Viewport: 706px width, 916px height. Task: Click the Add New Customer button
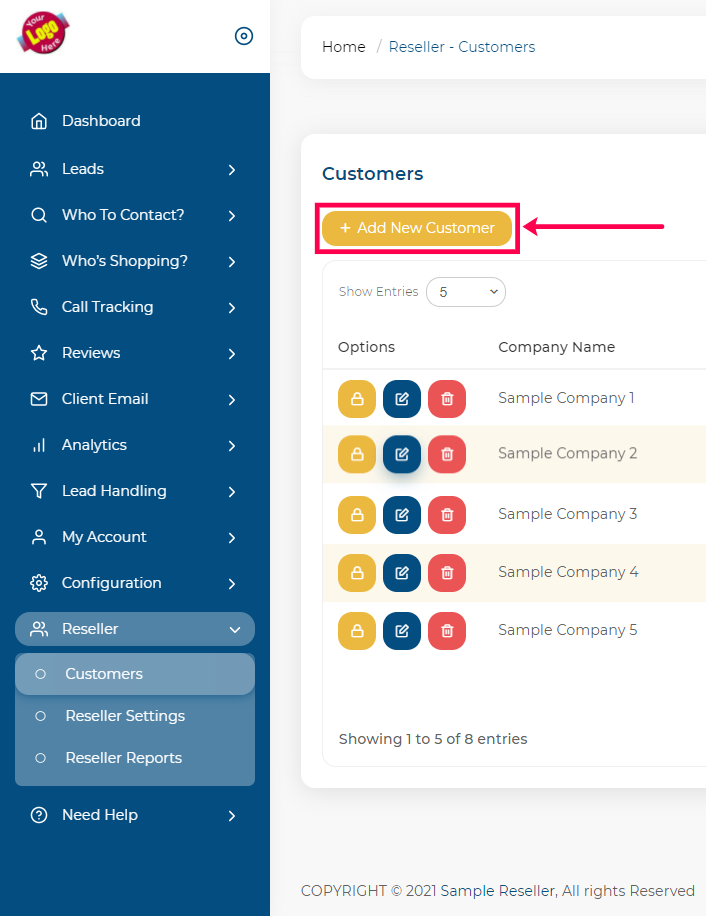pos(417,228)
